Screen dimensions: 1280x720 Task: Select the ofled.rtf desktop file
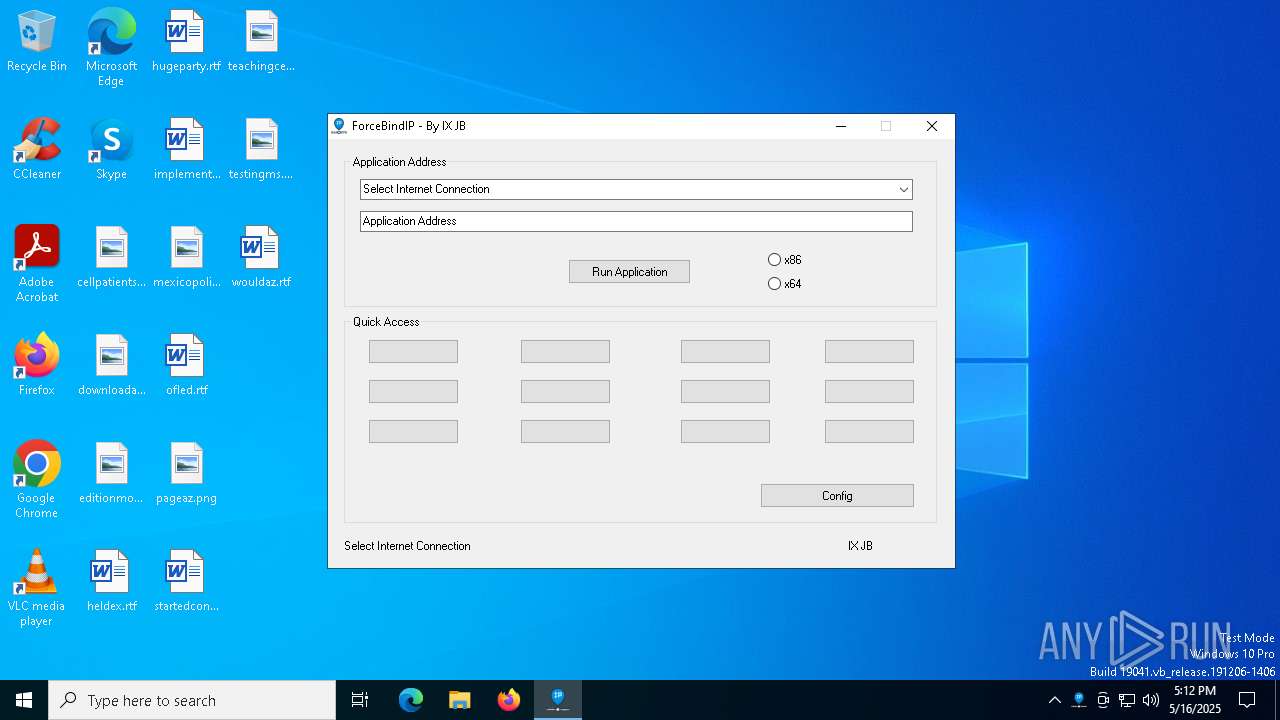click(186, 366)
